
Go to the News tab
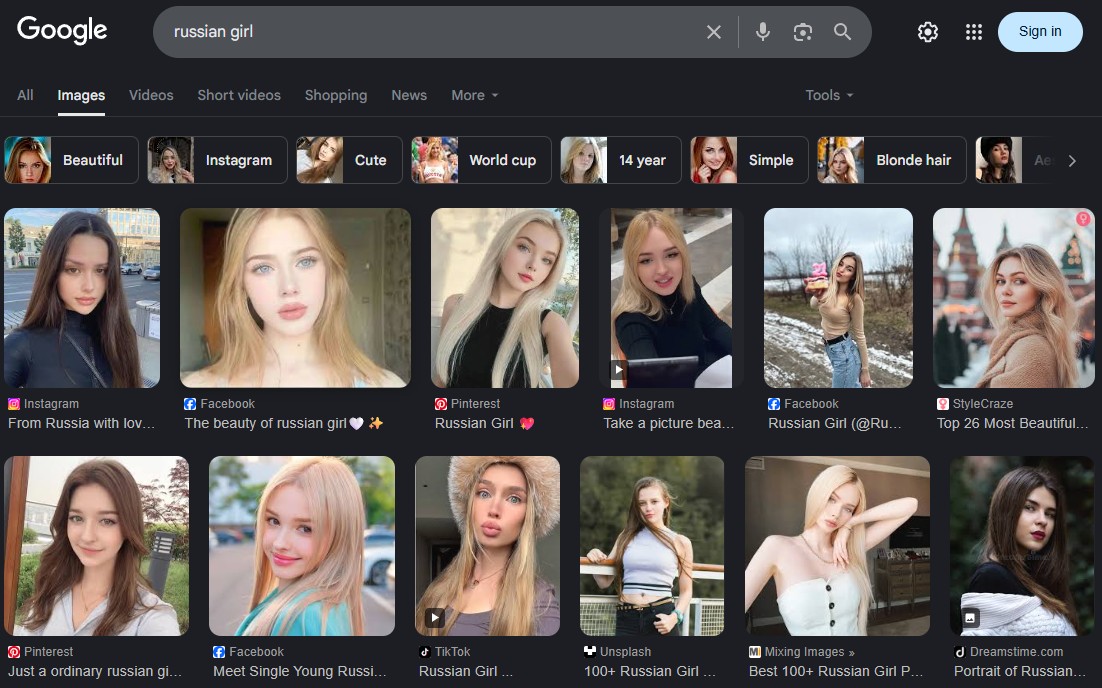(x=409, y=95)
